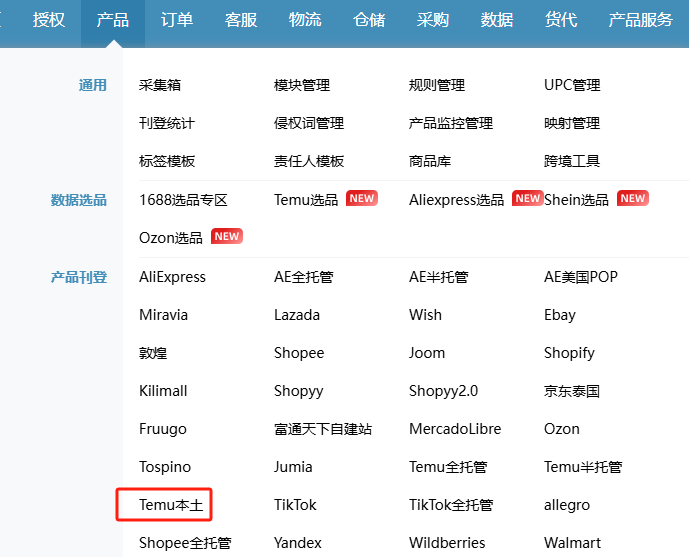The width and height of the screenshot is (689, 557).
Task: Select Shopyy listing
Action: click(x=299, y=391)
